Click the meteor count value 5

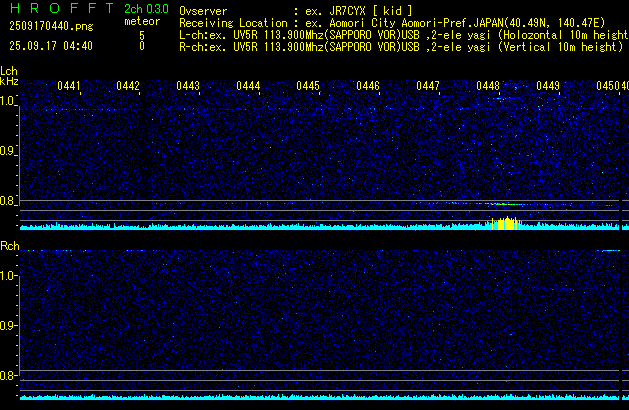pyautogui.click(x=142, y=35)
